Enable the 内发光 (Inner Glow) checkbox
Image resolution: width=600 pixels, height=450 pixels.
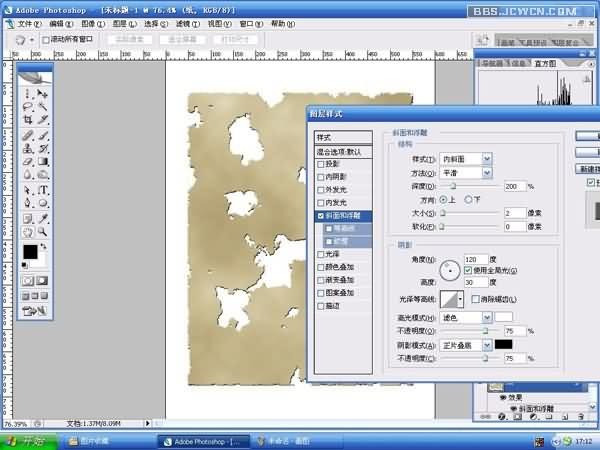click(321, 203)
